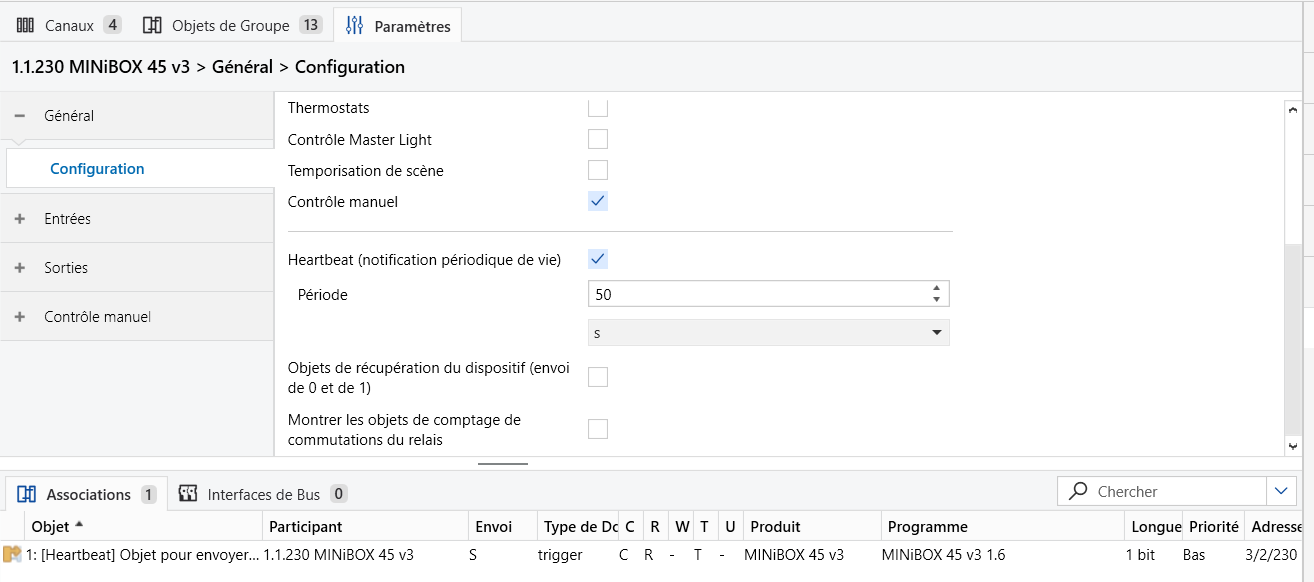Click the Heartbeat object row icon
The image size is (1314, 582).
click(12, 554)
